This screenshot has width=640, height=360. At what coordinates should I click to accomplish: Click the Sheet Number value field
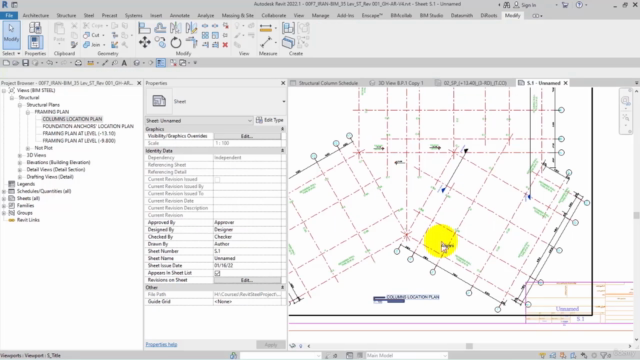coord(247,251)
